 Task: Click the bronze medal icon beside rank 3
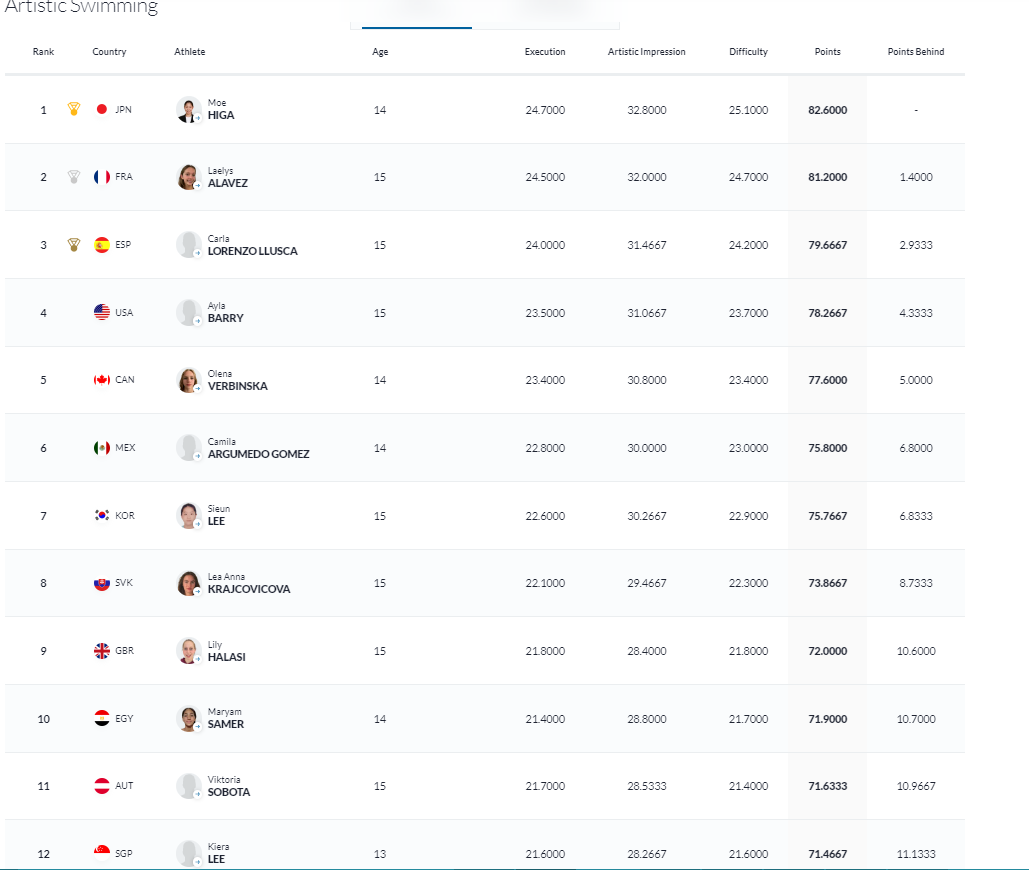click(x=74, y=245)
